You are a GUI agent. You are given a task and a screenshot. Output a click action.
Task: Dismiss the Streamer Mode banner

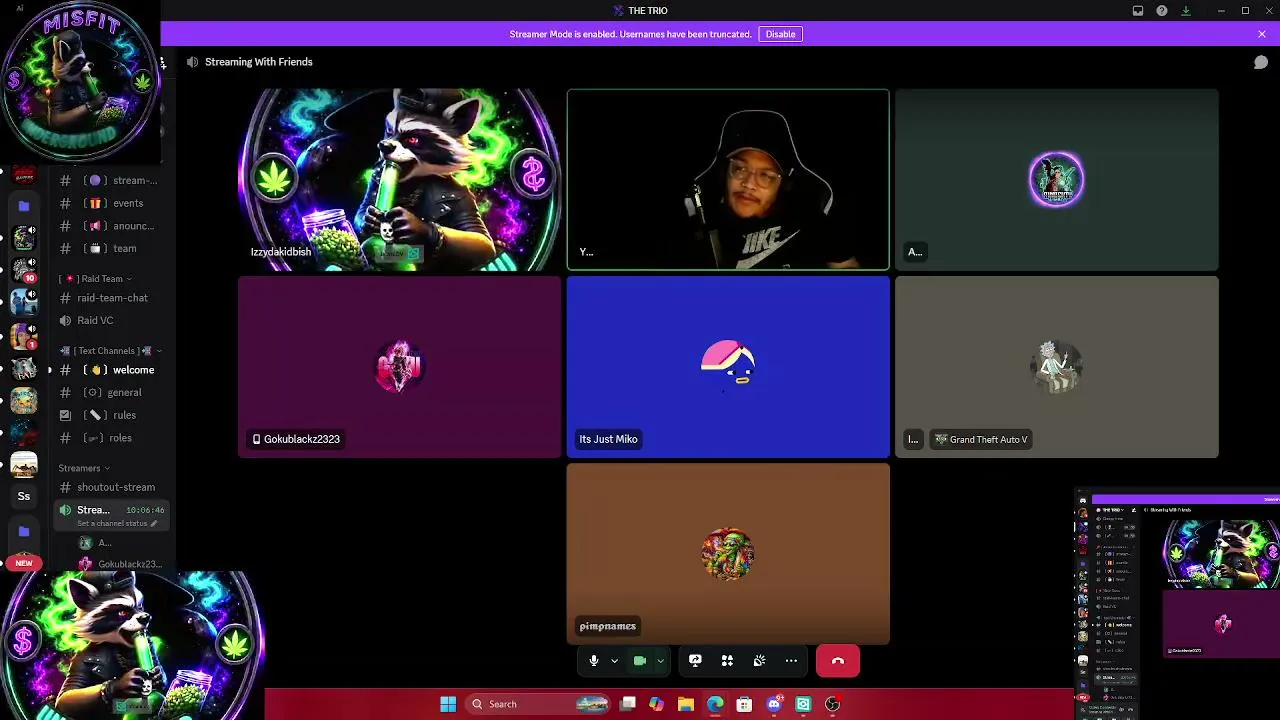pos(1262,34)
